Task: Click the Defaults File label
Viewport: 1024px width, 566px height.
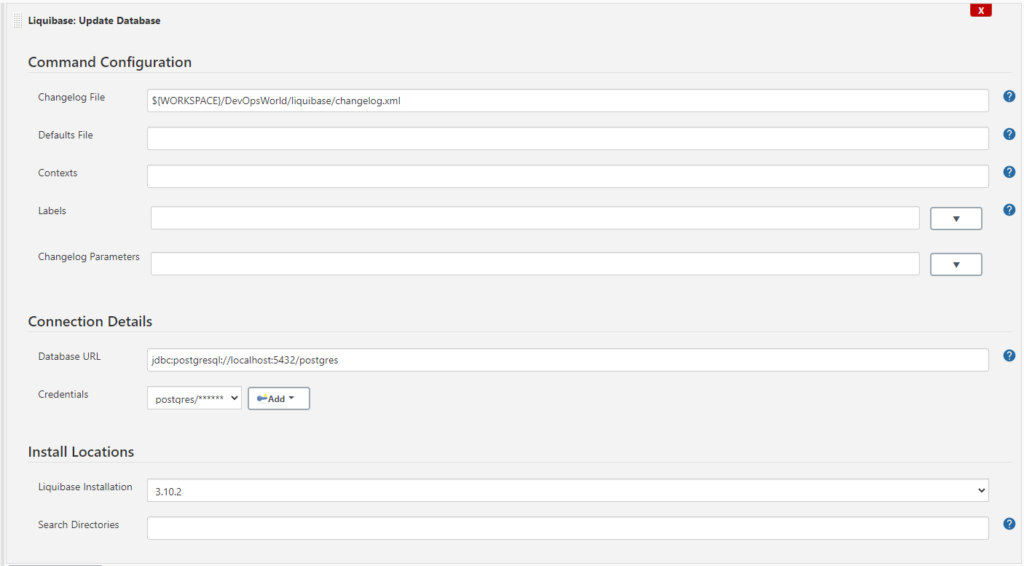Action: (65, 135)
